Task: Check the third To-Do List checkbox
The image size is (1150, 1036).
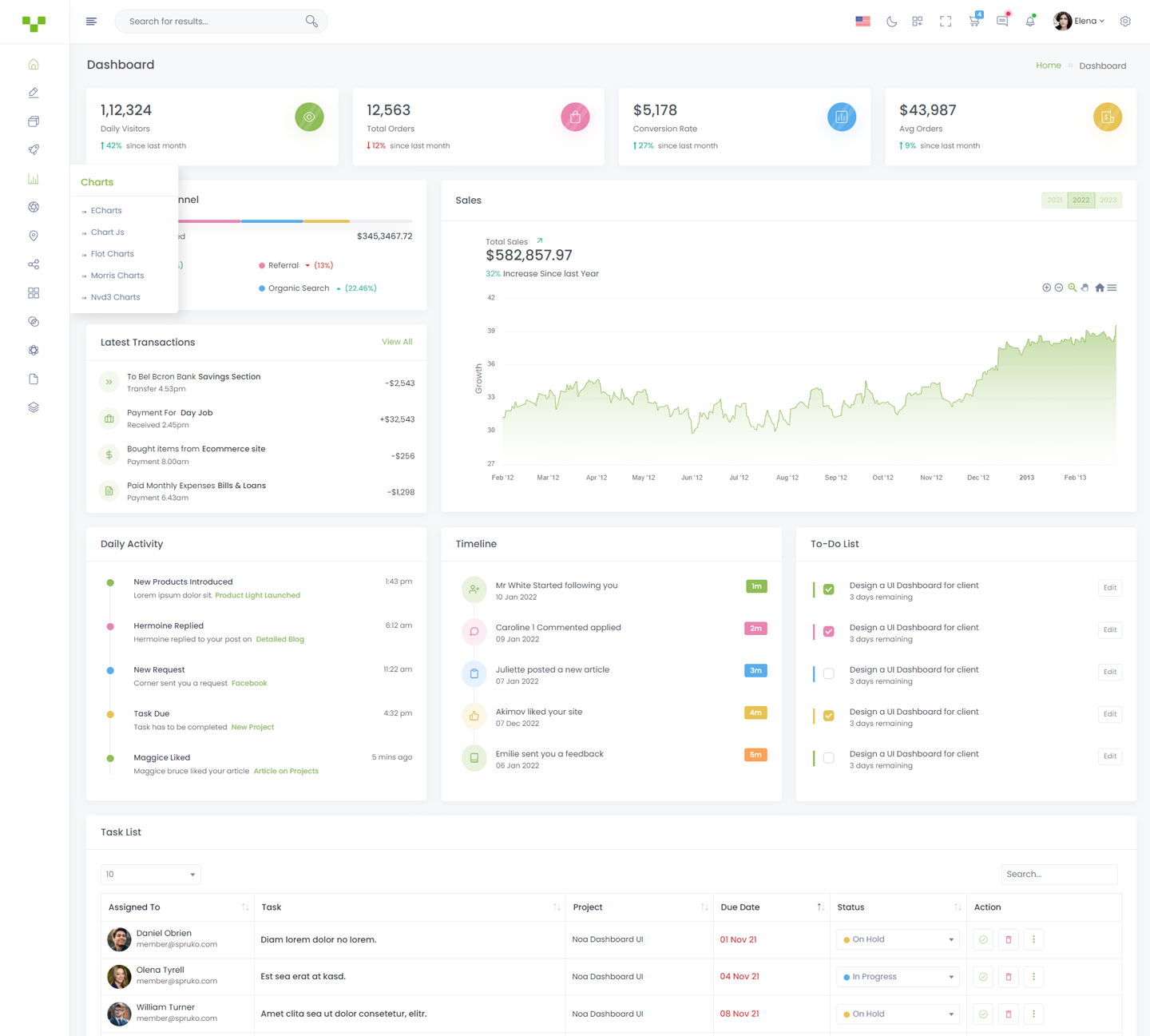Action: 829,673
